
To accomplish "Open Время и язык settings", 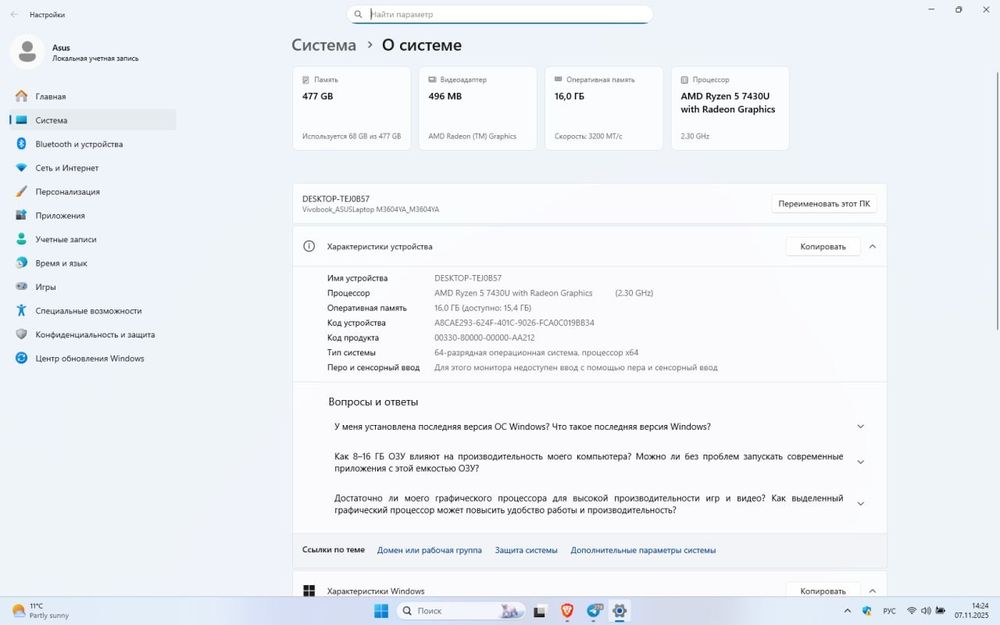I will tap(92, 263).
